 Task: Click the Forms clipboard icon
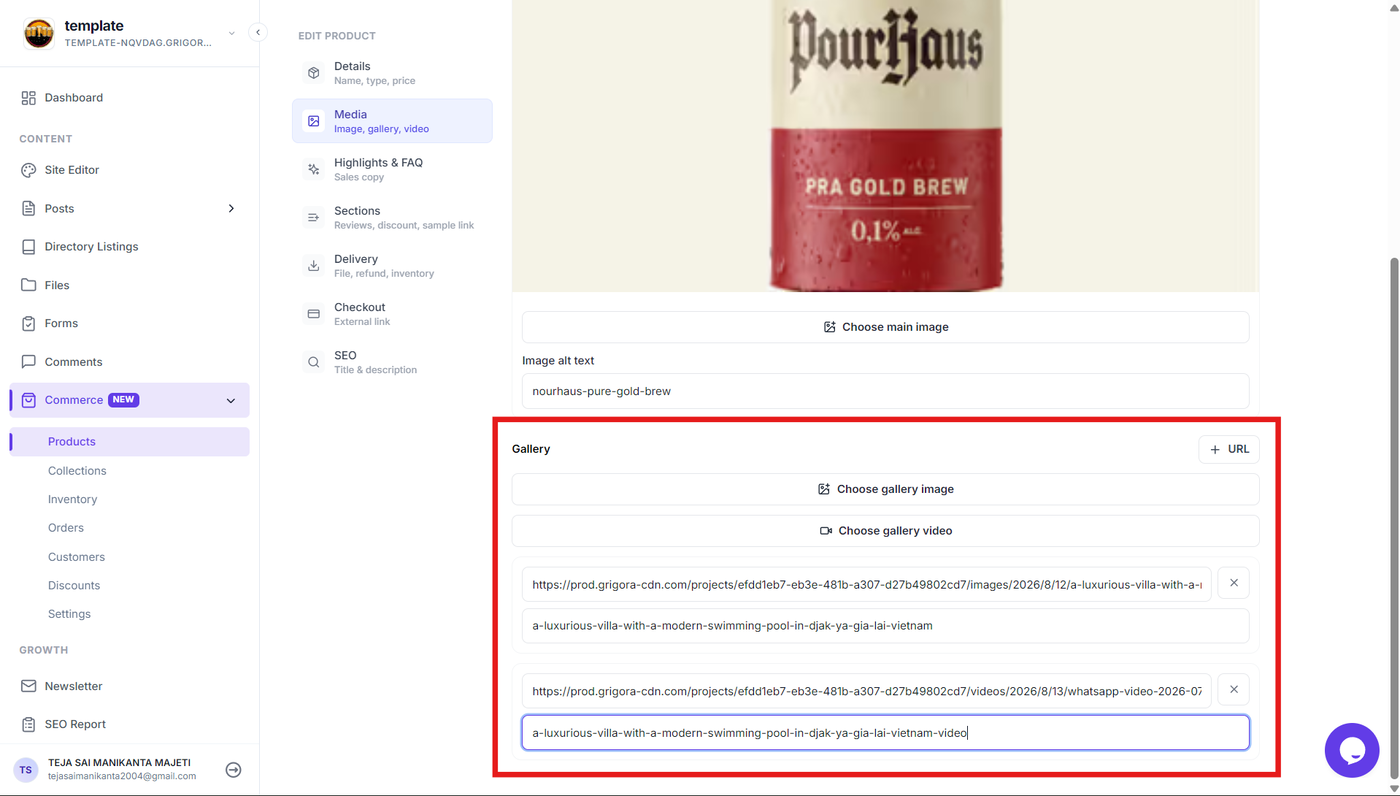pyautogui.click(x=28, y=324)
